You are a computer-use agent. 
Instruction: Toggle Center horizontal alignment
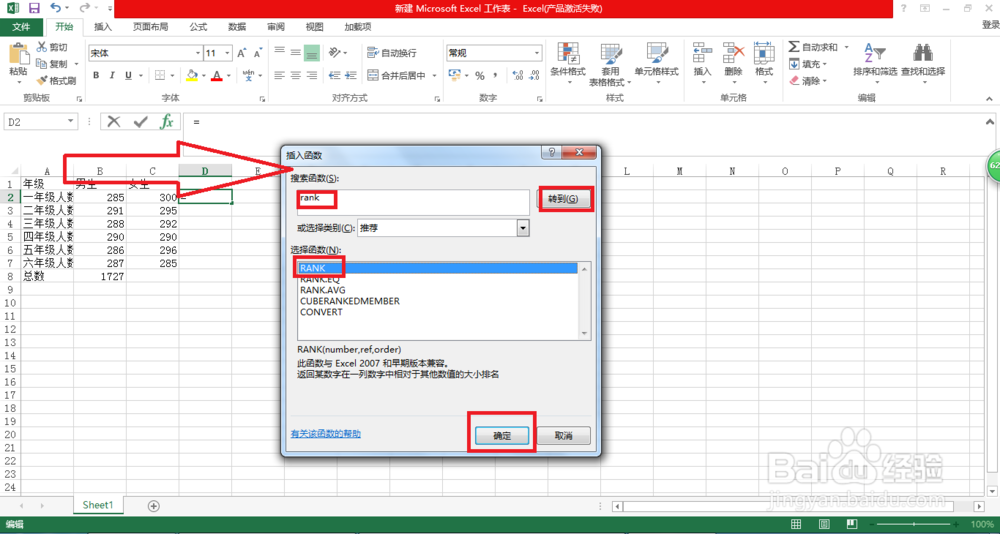(295, 75)
